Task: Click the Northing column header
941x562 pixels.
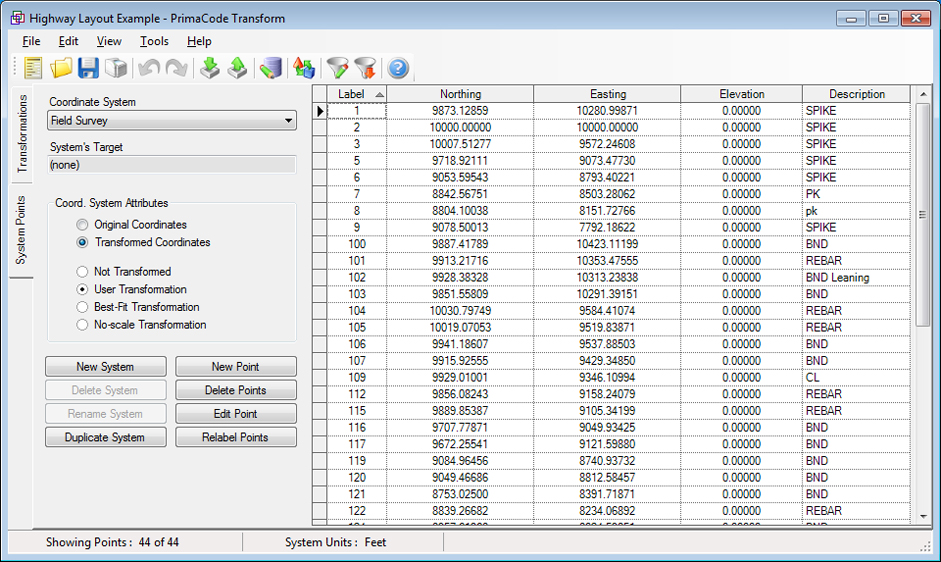Action: [x=460, y=94]
